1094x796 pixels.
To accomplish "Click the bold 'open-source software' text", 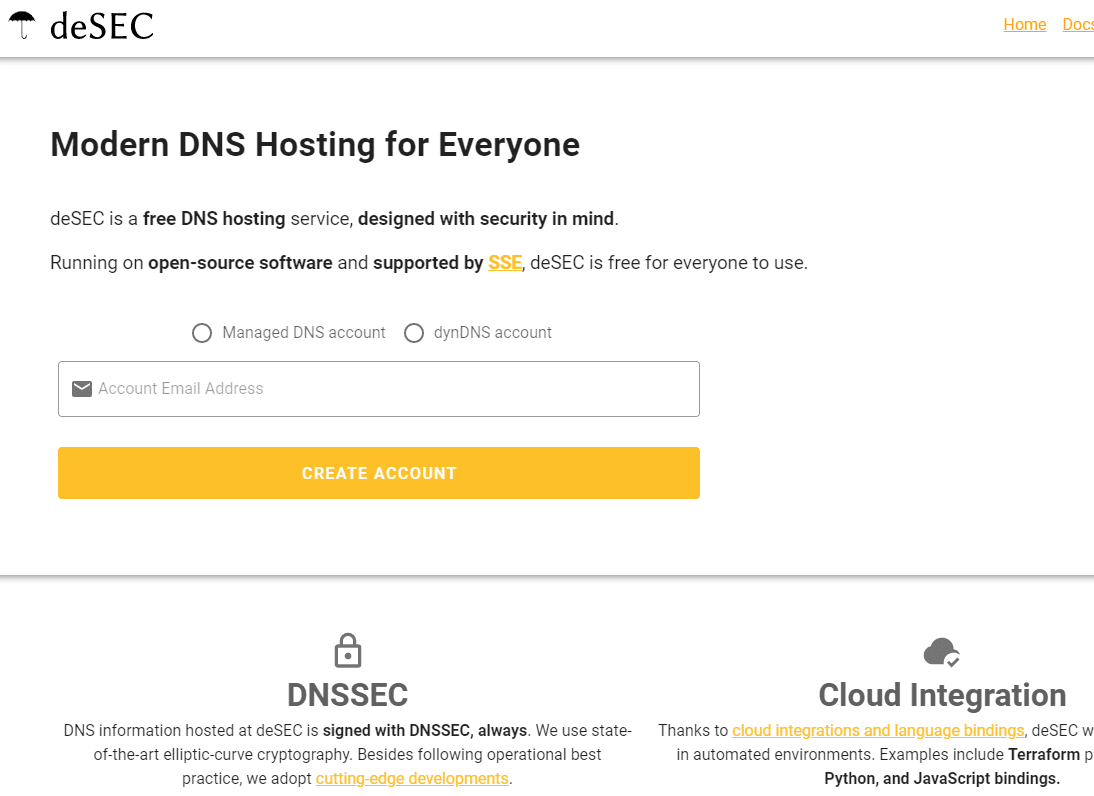I will tap(240, 264).
